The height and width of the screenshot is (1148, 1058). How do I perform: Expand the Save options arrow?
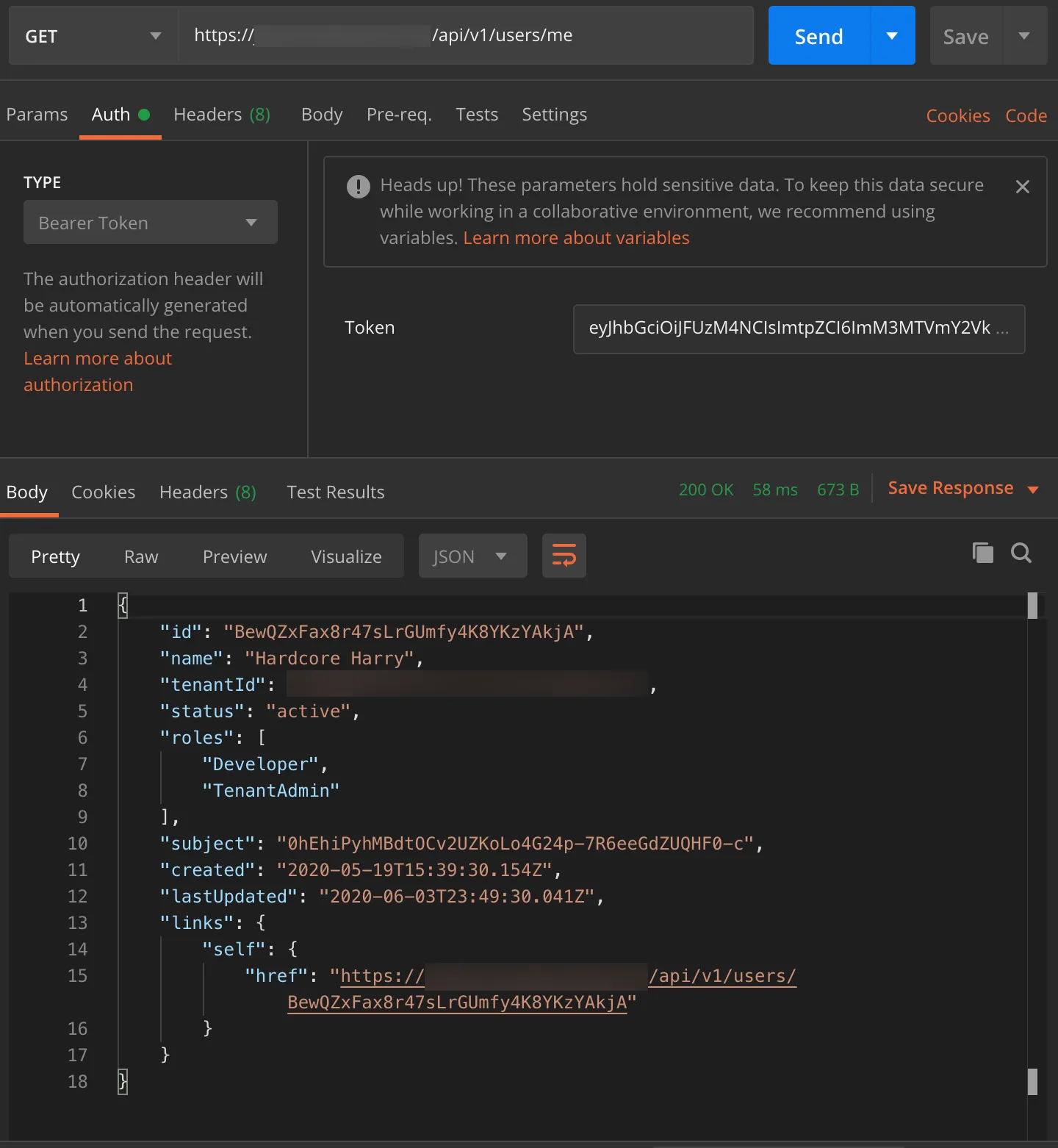click(x=1024, y=36)
